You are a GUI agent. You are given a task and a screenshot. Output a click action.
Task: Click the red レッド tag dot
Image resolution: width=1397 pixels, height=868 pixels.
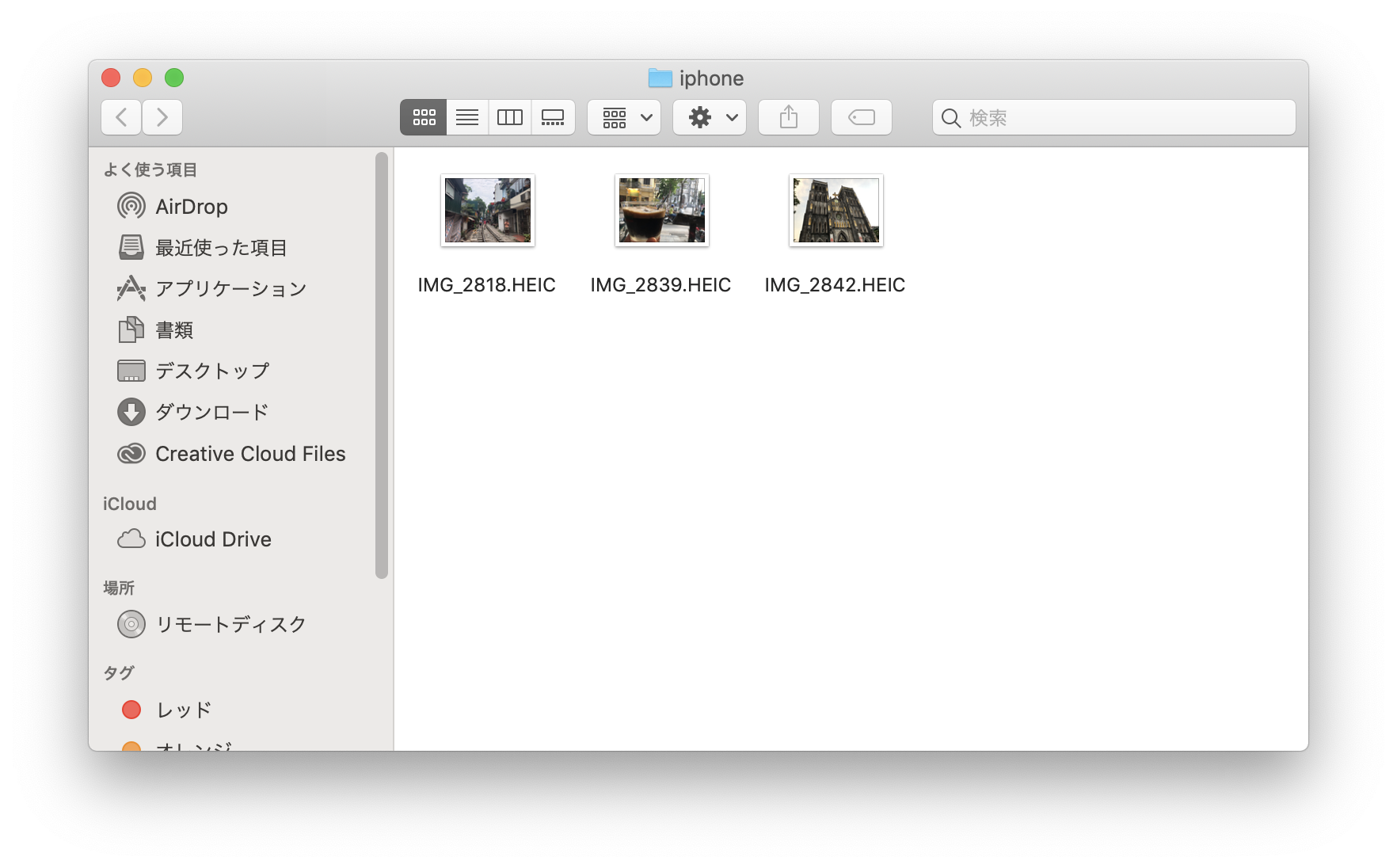[131, 710]
